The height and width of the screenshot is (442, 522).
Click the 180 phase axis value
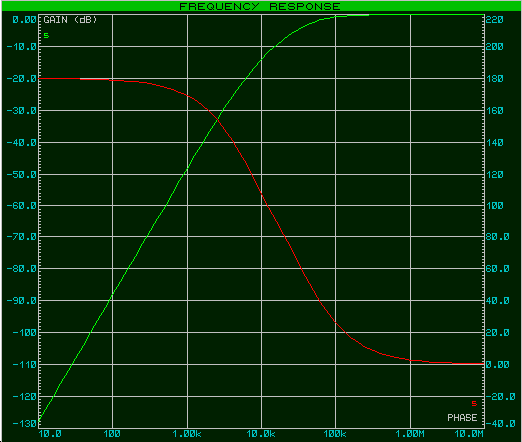point(495,79)
